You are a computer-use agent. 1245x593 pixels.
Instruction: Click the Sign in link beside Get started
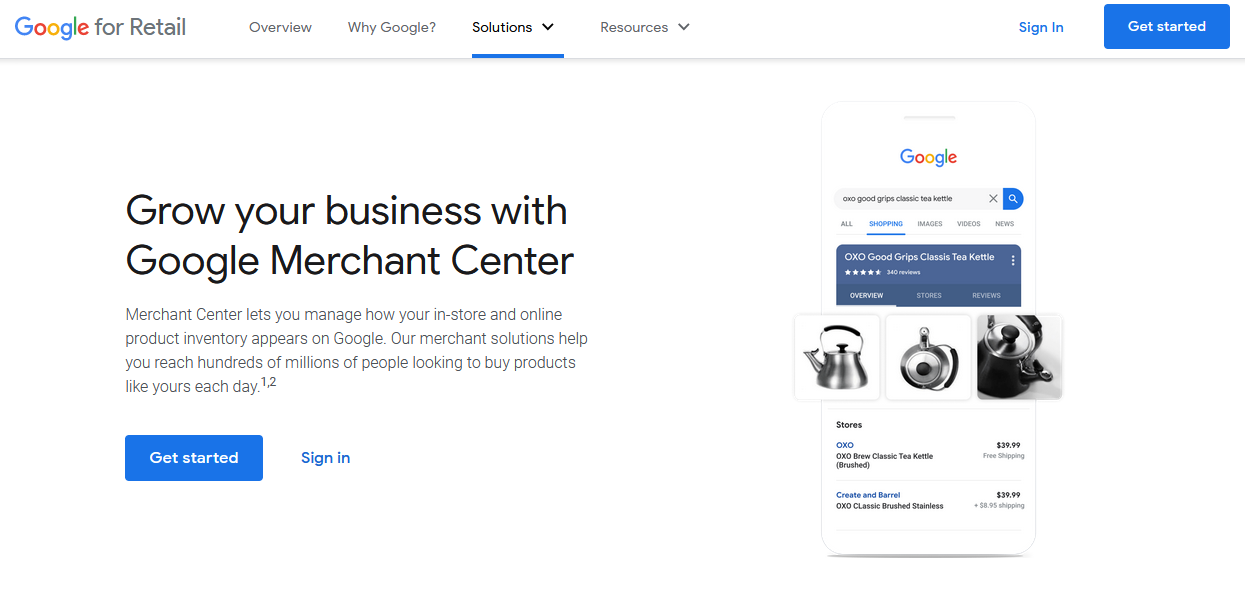point(325,458)
